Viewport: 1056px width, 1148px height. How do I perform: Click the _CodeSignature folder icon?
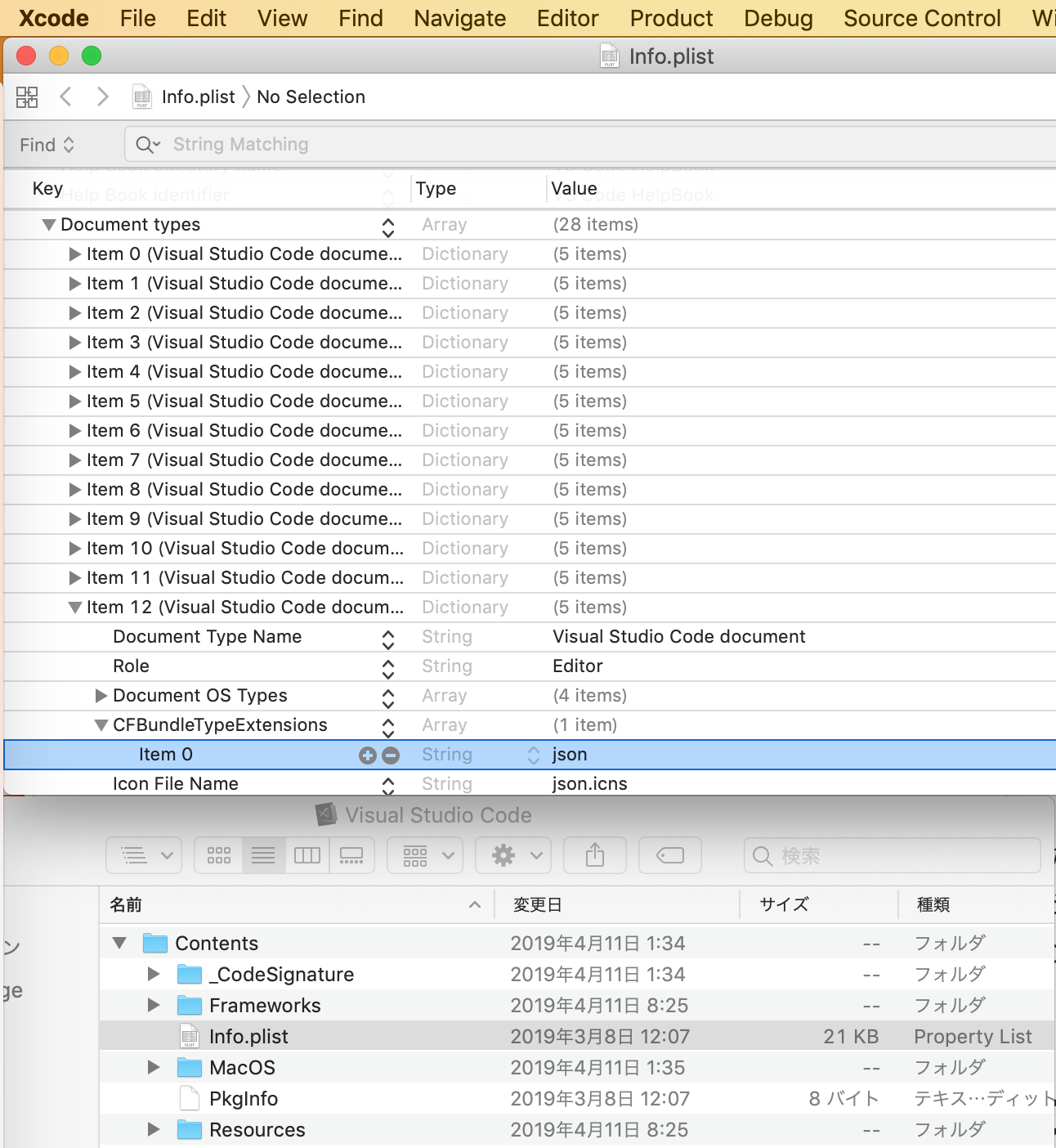pyautogui.click(x=190, y=975)
